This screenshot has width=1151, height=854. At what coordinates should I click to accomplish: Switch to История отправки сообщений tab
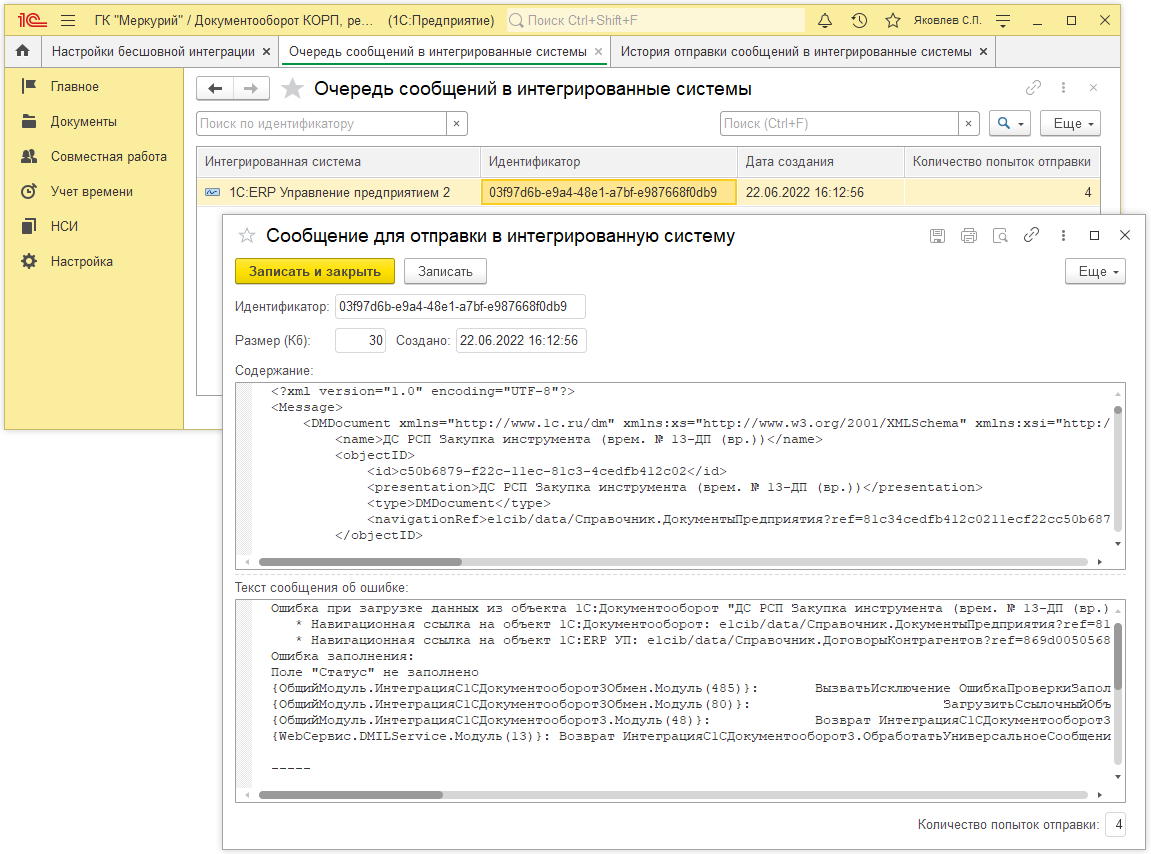point(796,51)
